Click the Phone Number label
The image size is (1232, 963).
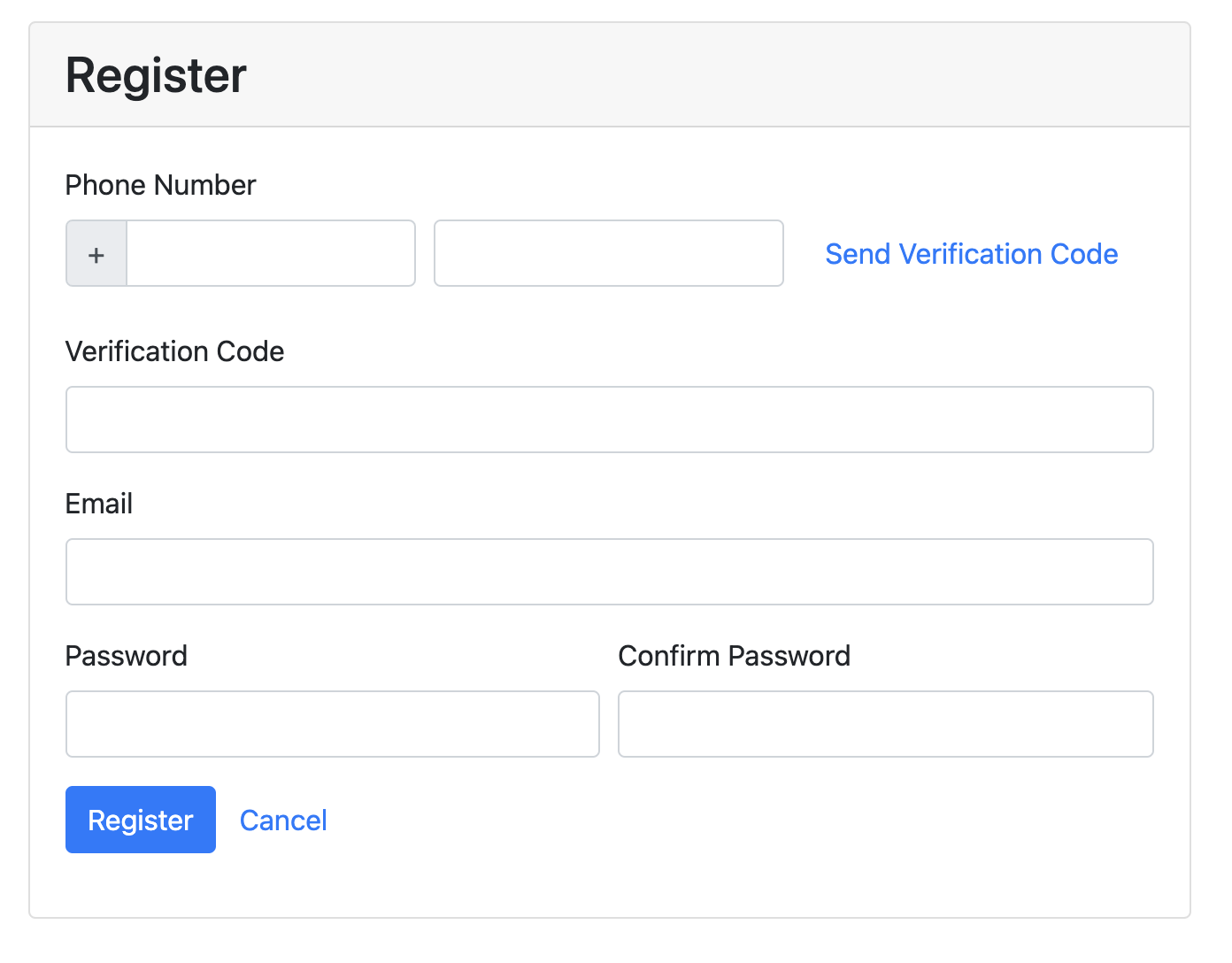tap(160, 185)
